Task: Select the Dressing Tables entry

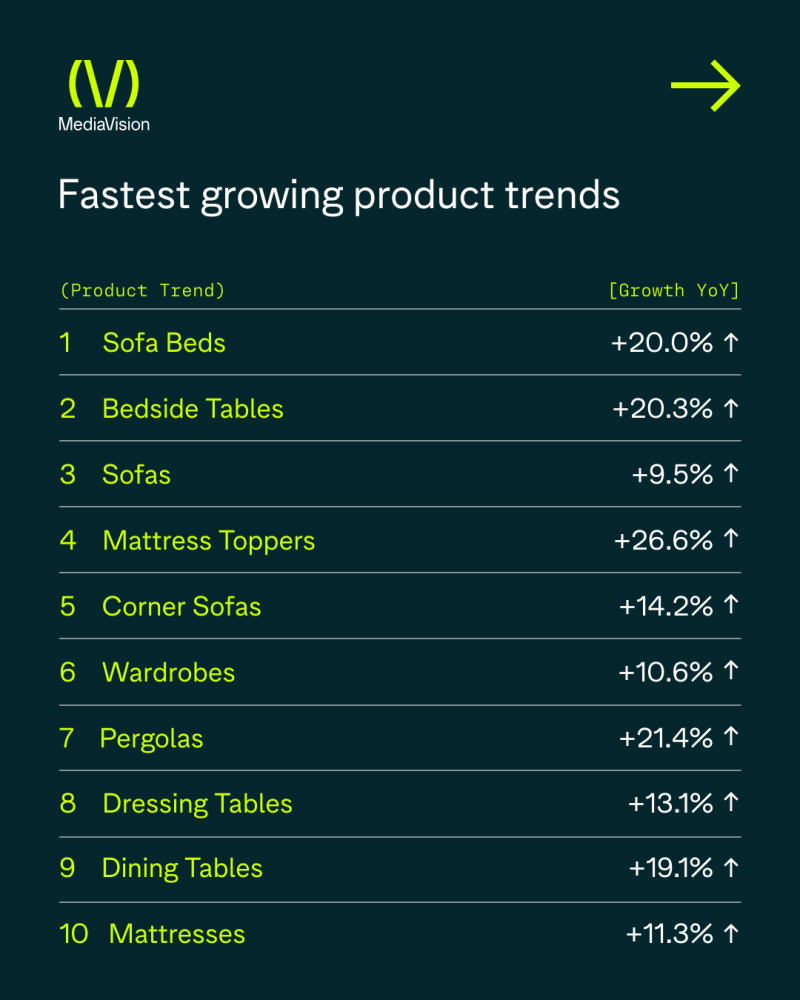Action: click(x=198, y=804)
